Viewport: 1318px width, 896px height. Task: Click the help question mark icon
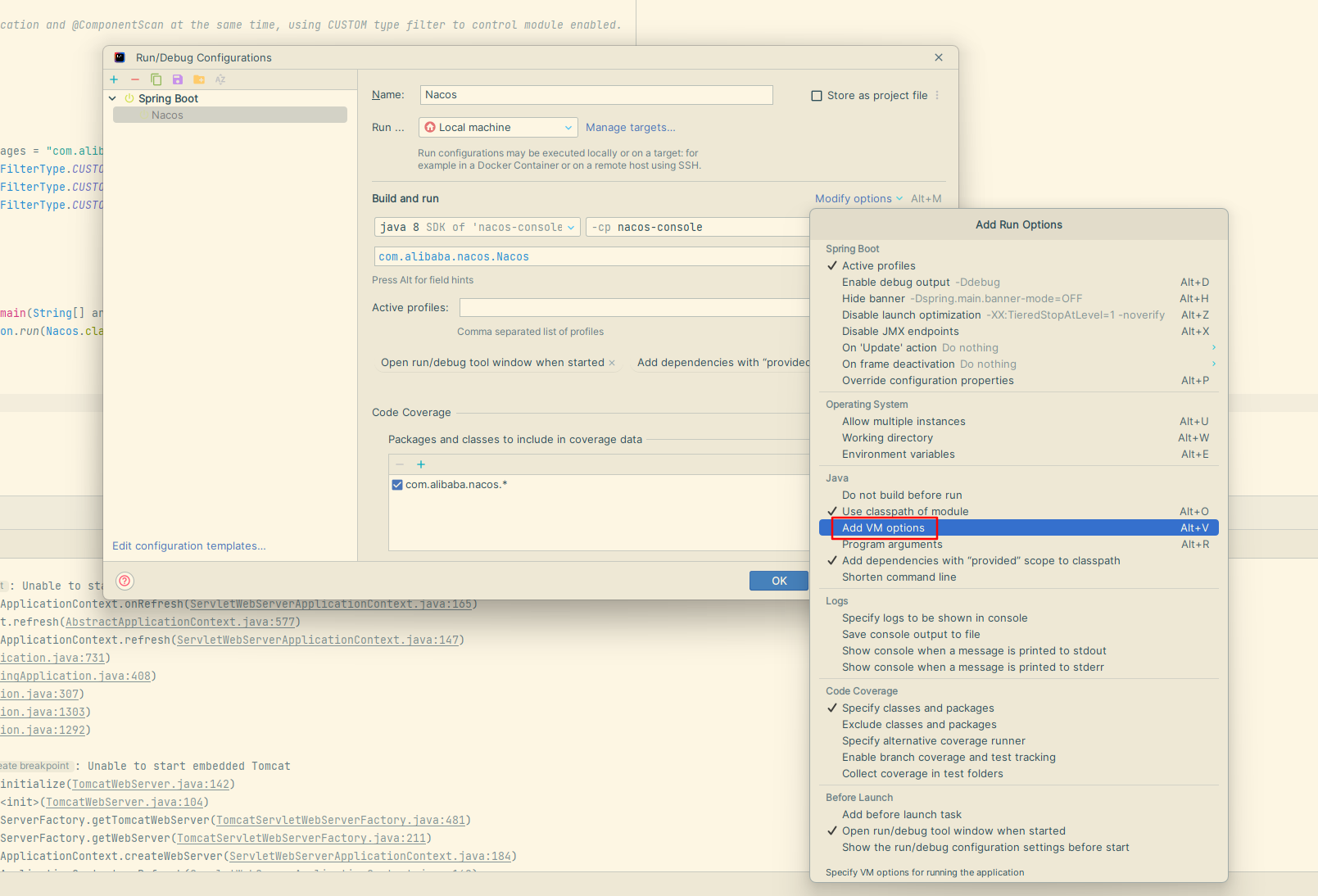pos(125,581)
